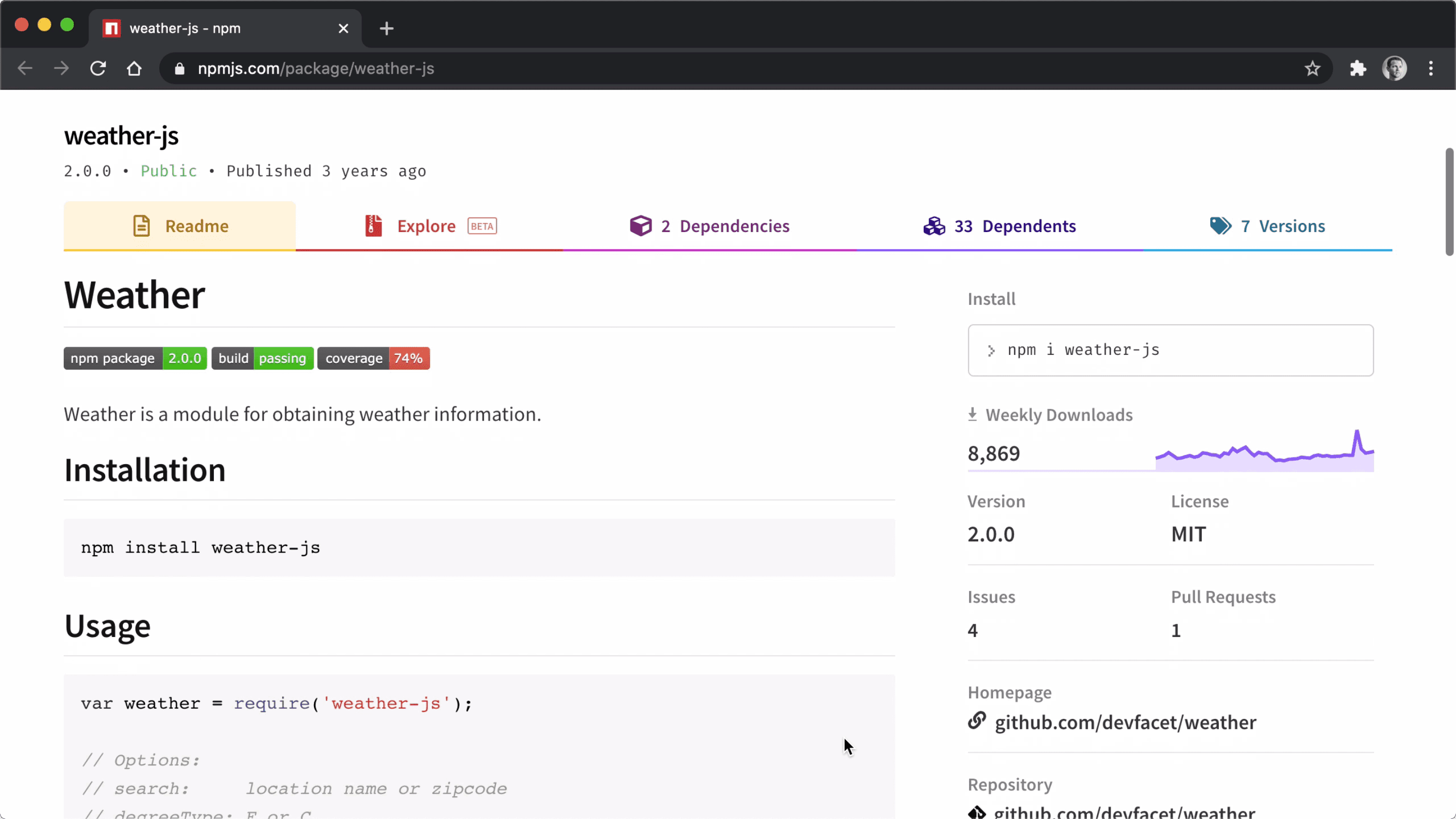The height and width of the screenshot is (819, 1456).
Task: Click the Versions tags icon
Action: click(x=1221, y=226)
